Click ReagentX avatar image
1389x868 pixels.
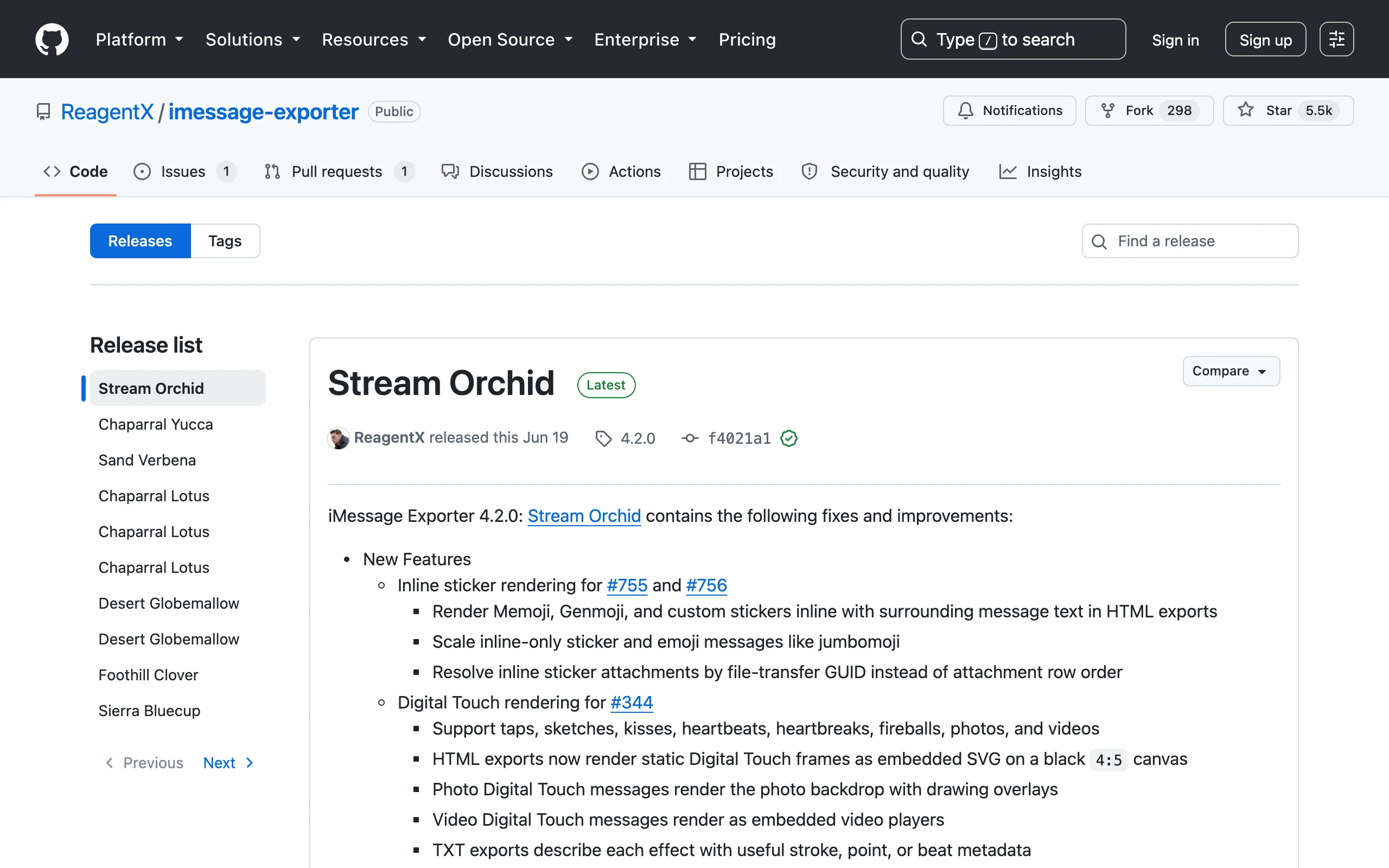(338, 438)
